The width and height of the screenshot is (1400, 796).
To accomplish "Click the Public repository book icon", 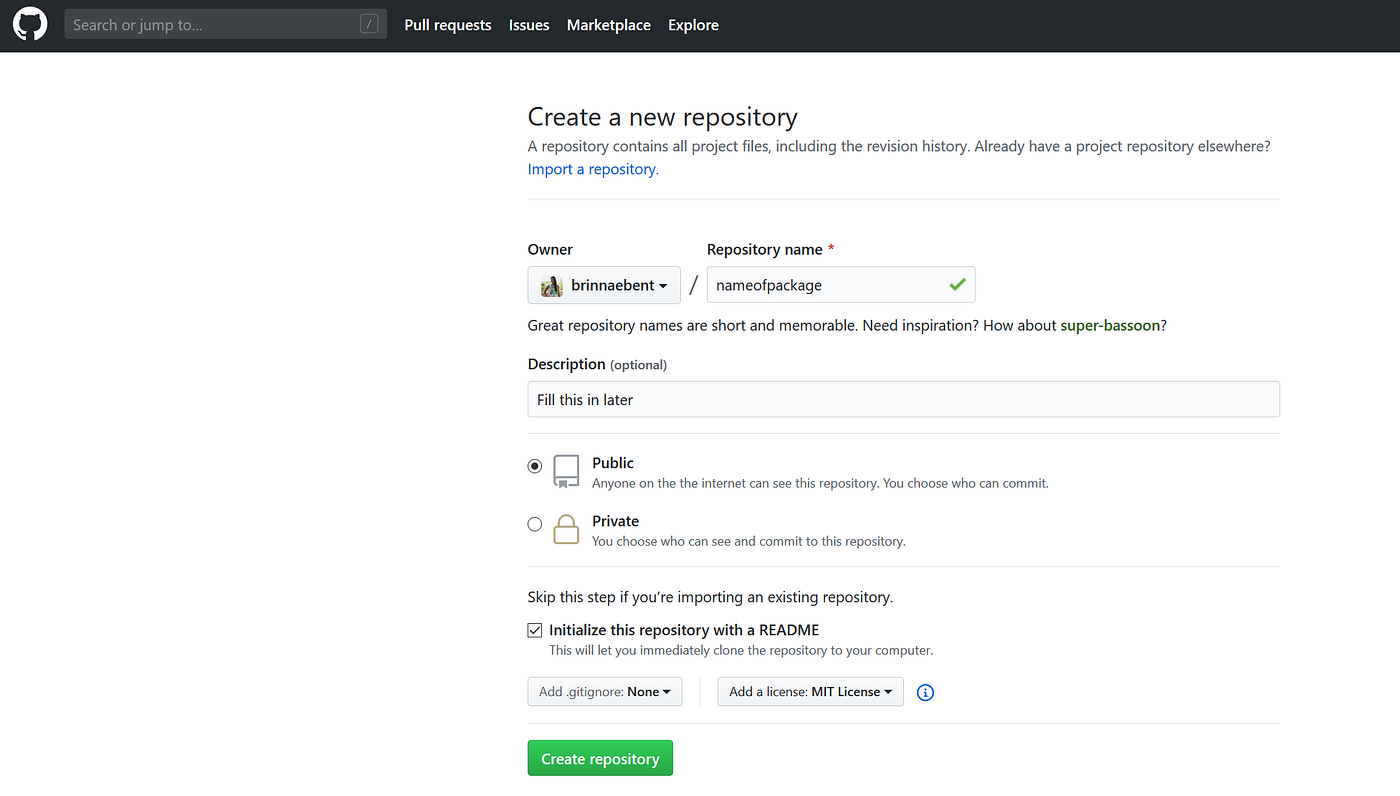I will pyautogui.click(x=566, y=472).
